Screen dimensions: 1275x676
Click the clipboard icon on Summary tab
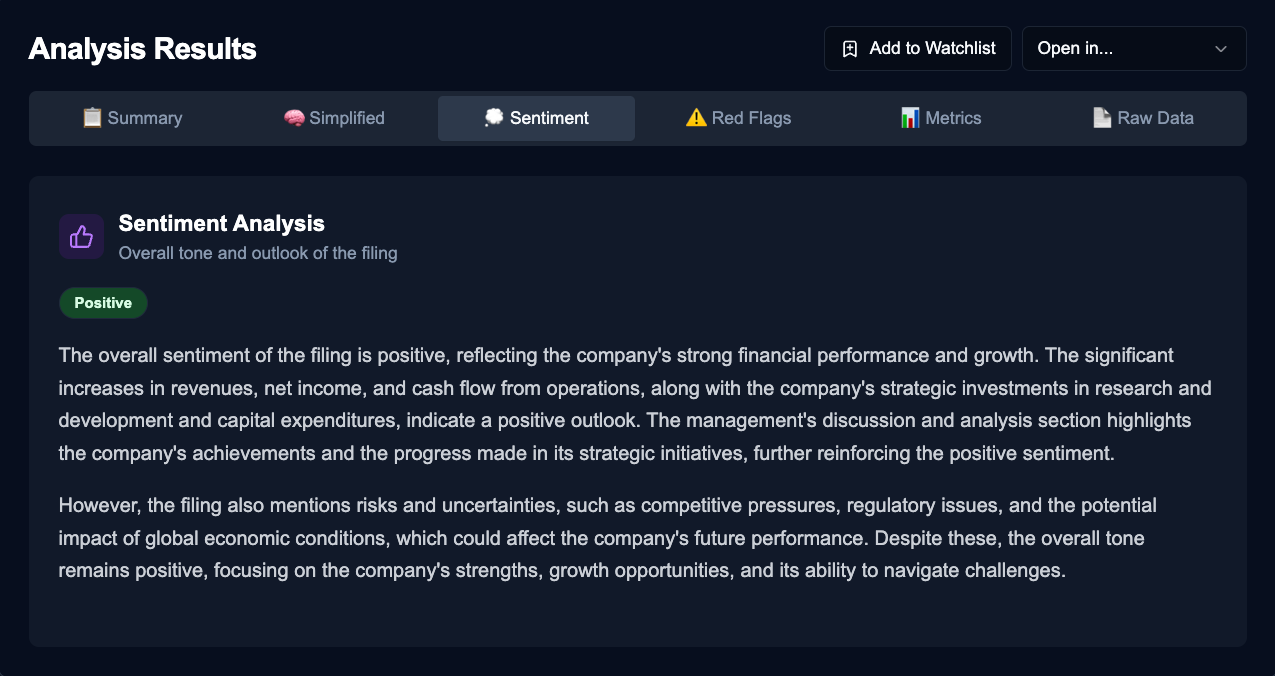click(91, 117)
